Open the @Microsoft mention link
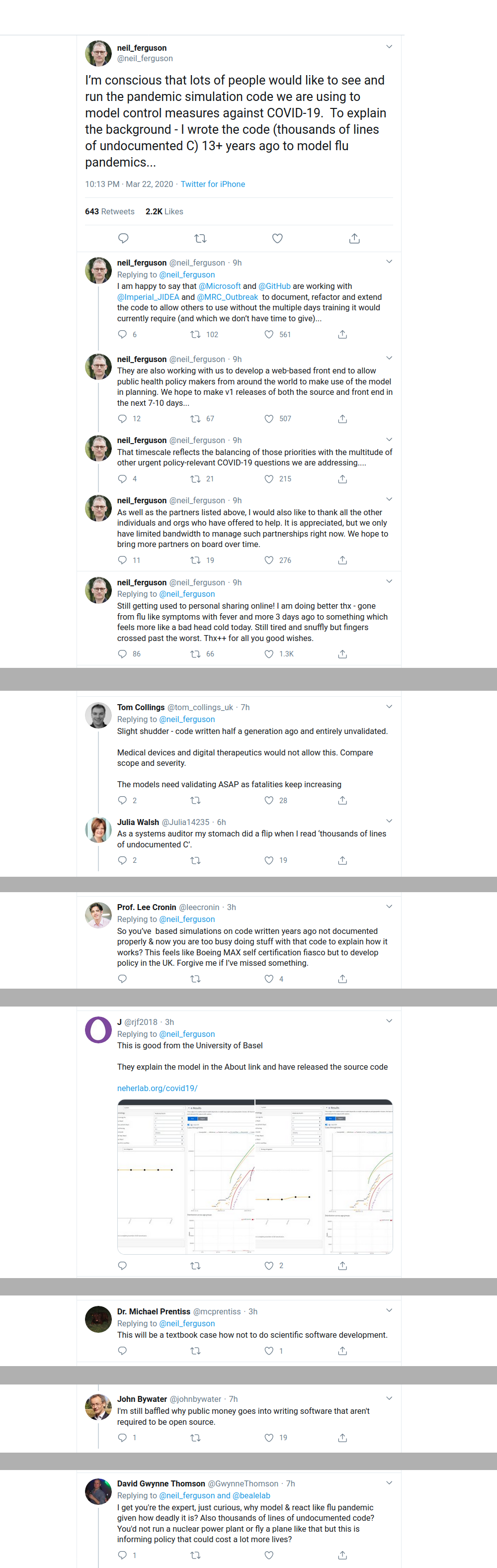The height and width of the screenshot is (1568, 497). click(220, 286)
